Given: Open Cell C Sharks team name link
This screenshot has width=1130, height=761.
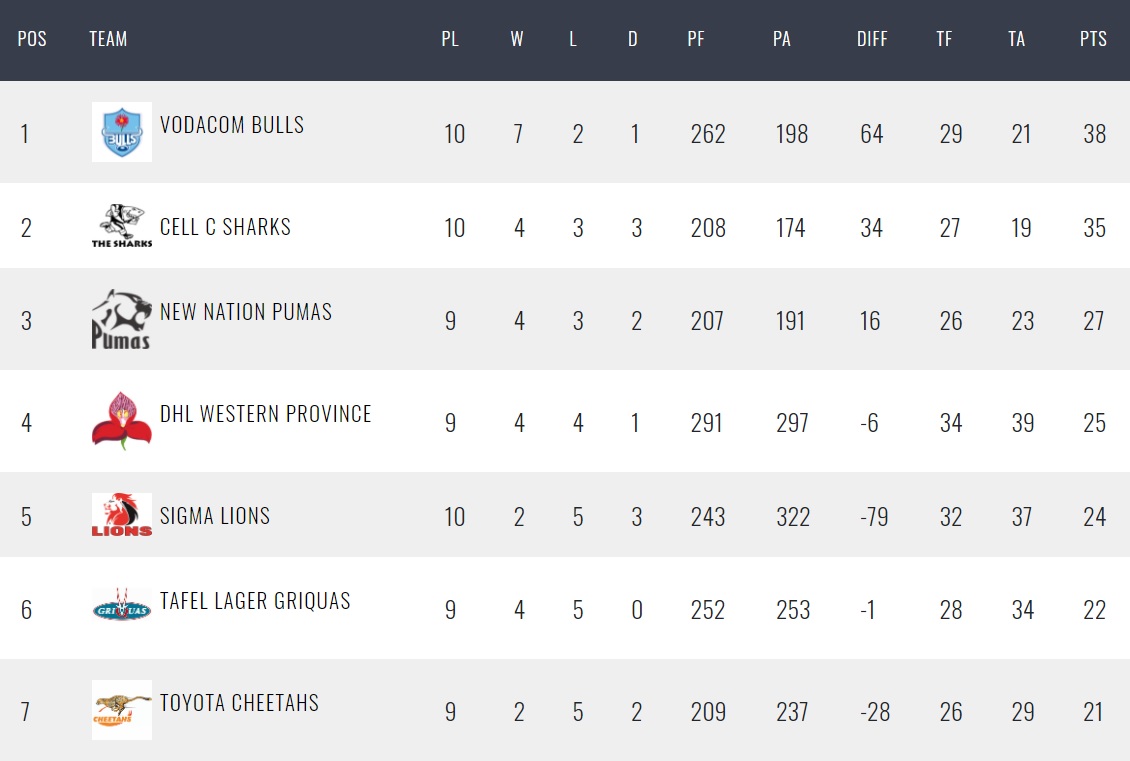Looking at the screenshot, I should coord(226,227).
